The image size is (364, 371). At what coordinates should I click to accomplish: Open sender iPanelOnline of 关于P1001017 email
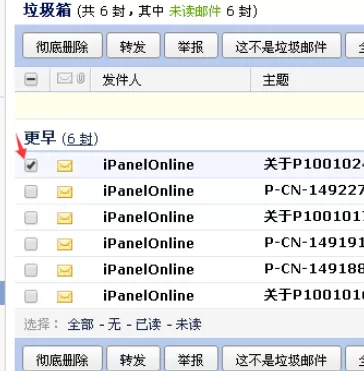[148, 217]
